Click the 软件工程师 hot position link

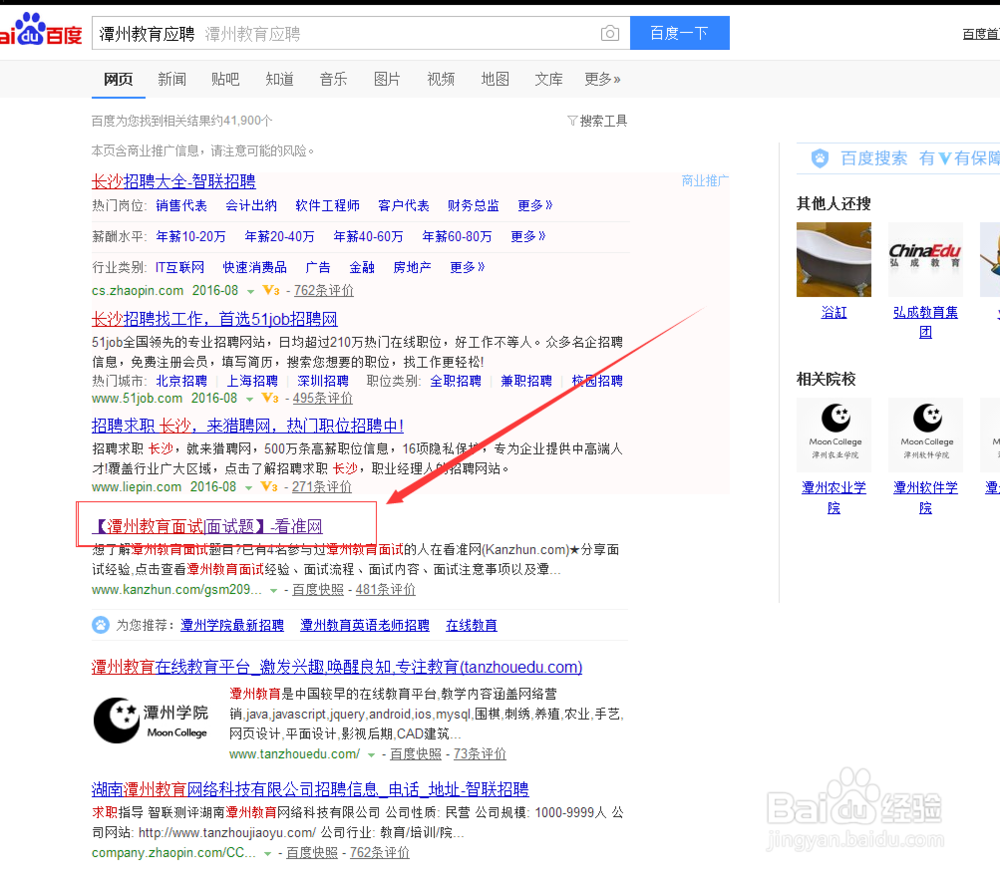click(327, 205)
